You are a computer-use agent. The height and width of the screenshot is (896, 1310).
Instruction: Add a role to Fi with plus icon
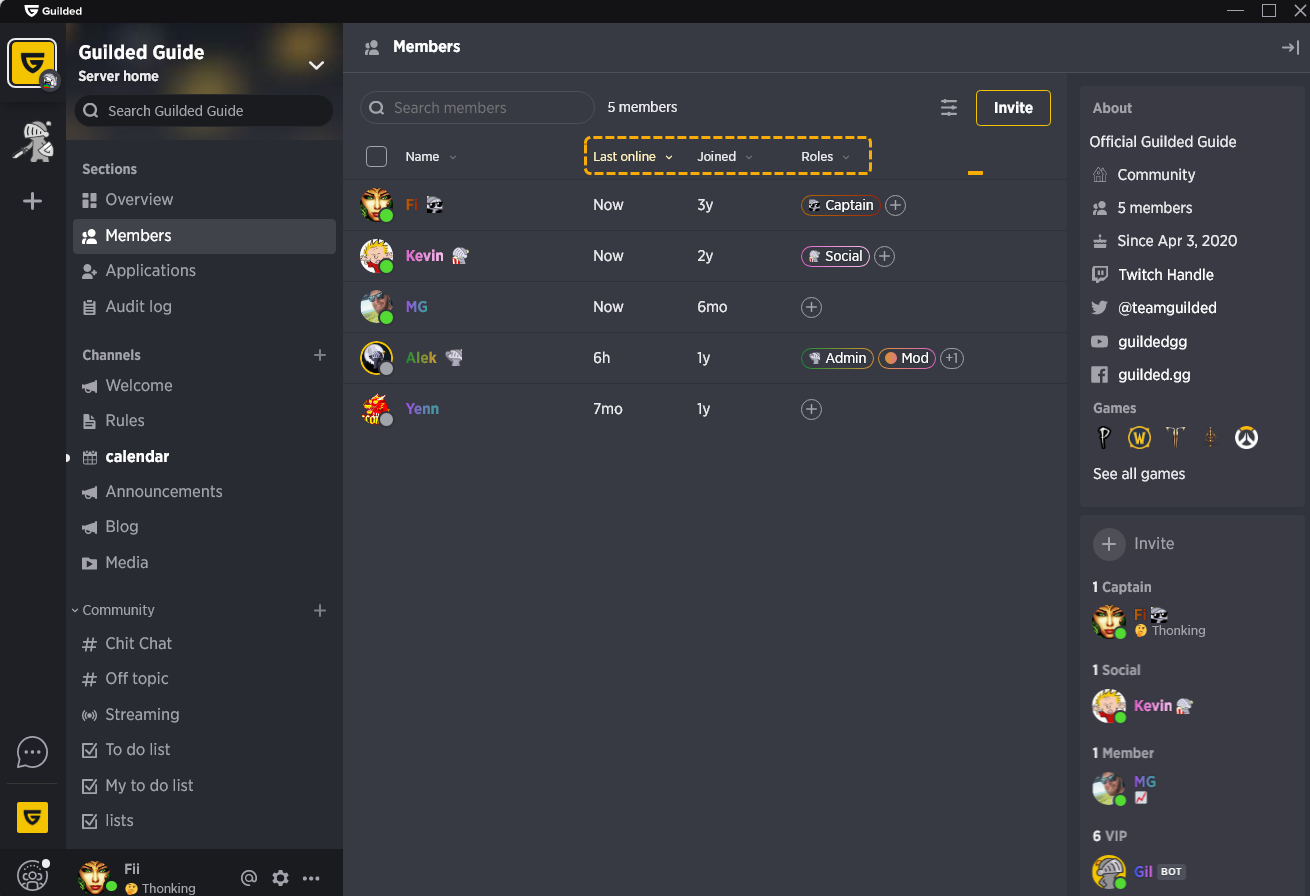896,205
